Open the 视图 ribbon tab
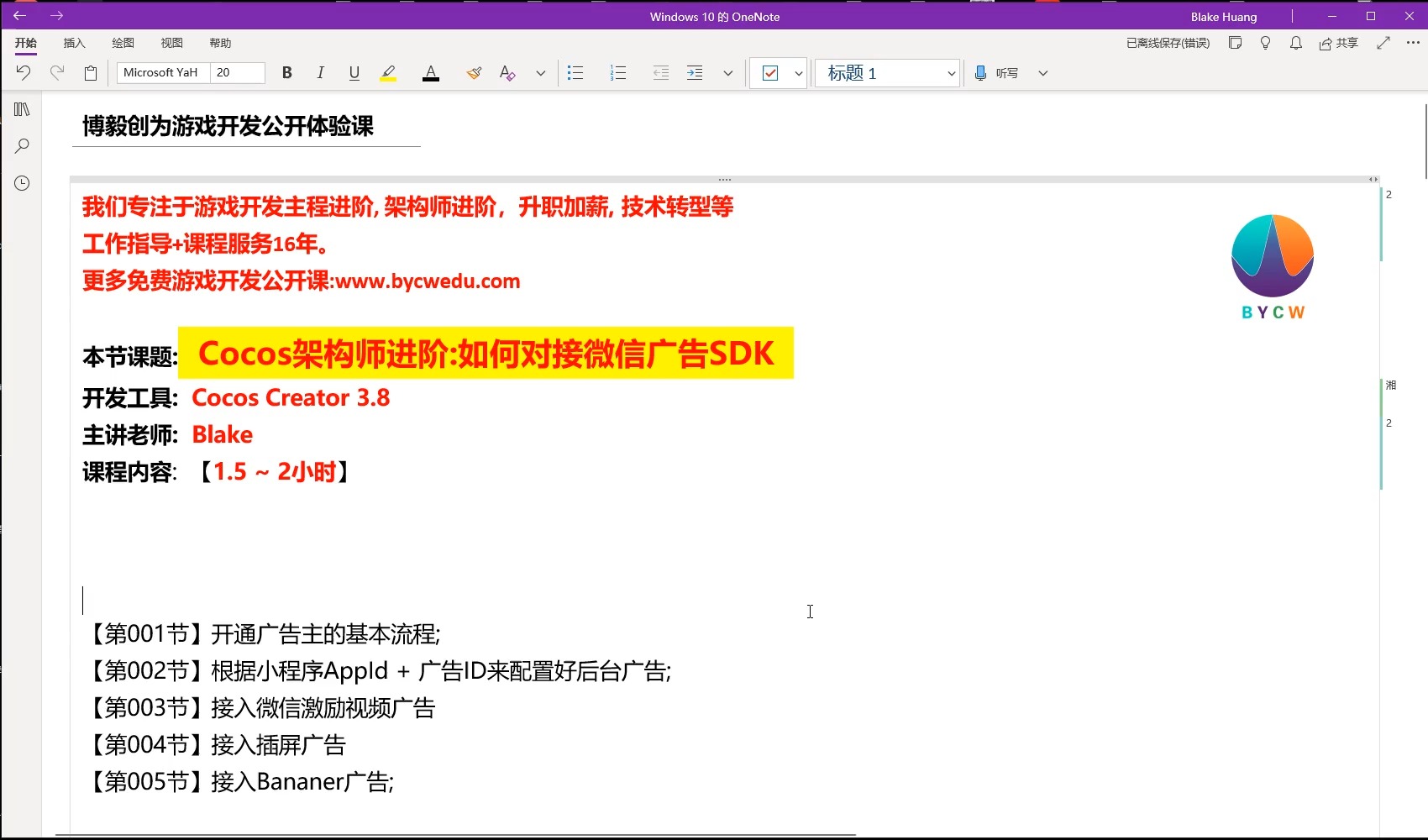The image size is (1428, 840). click(172, 43)
